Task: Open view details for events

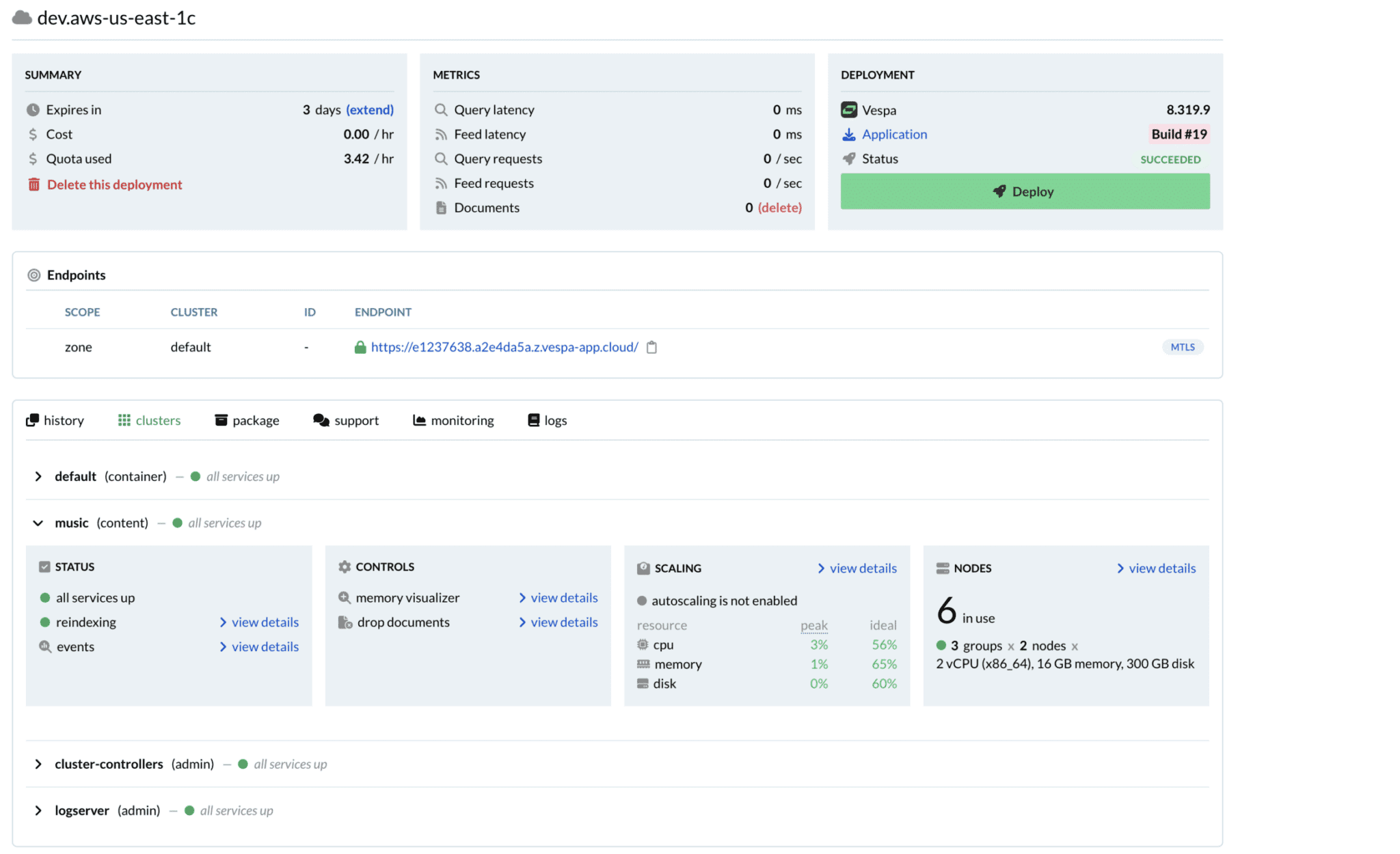Action: point(259,647)
